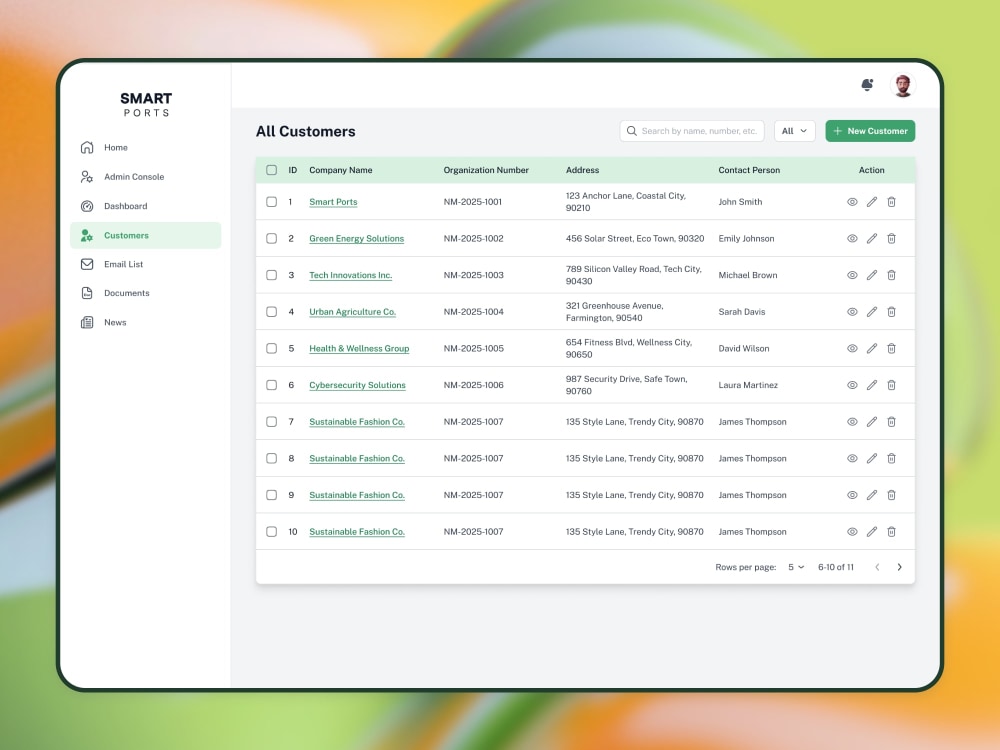Open Admin Console in the sidebar
This screenshot has height=750, width=1000.
(x=145, y=177)
